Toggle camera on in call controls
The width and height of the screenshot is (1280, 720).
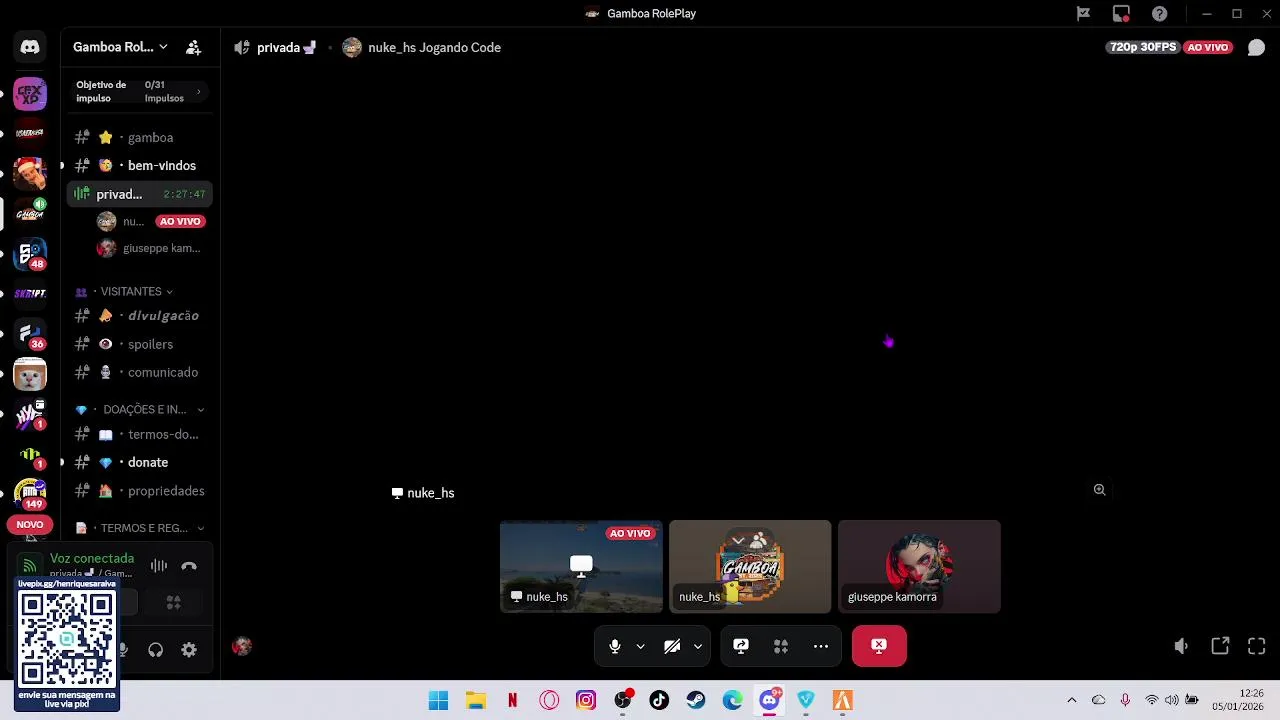tap(672, 646)
